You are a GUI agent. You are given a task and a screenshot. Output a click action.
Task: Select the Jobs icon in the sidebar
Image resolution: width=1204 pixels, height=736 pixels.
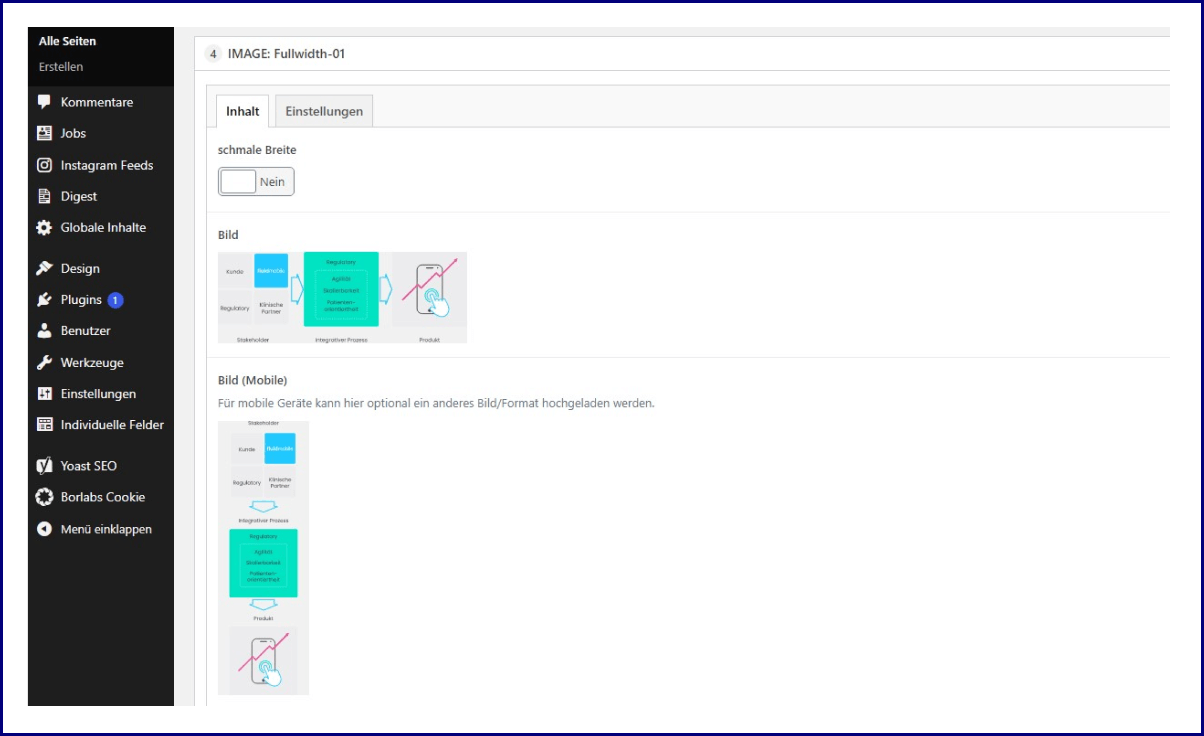pos(42,133)
